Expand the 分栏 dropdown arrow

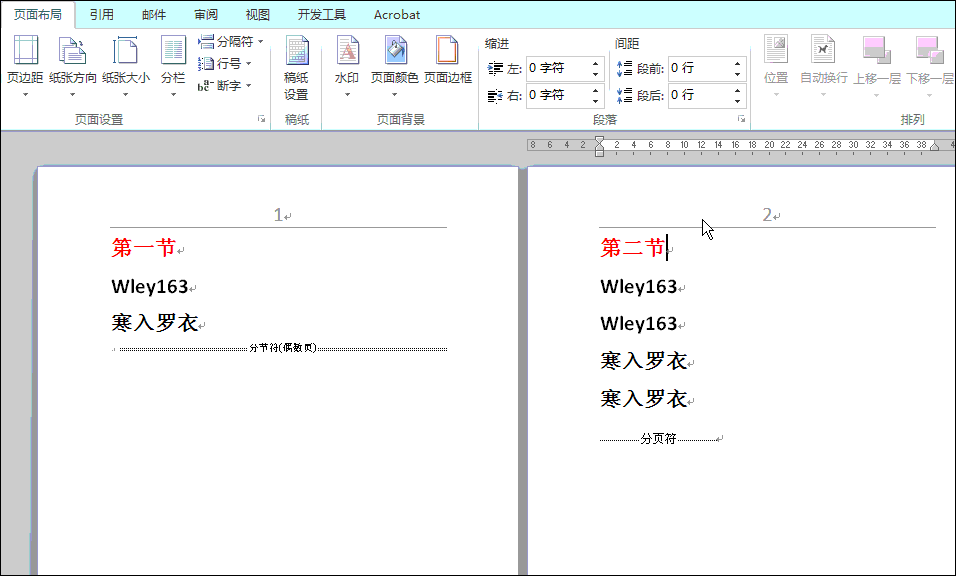point(173,94)
